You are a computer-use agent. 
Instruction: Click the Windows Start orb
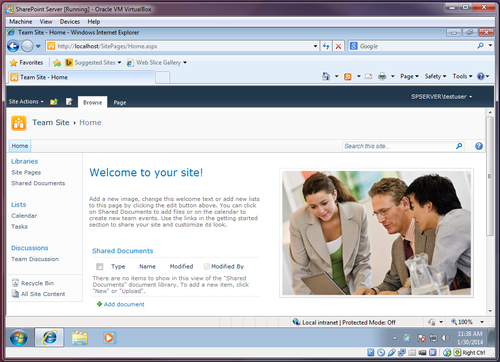19,338
